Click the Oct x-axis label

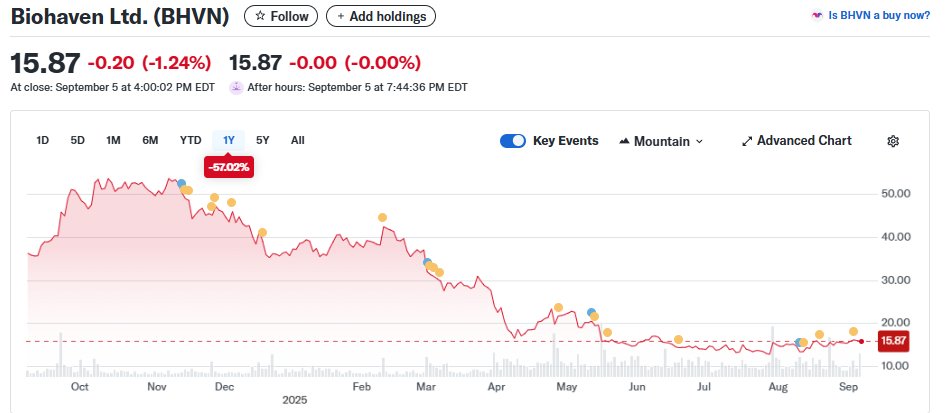(80, 387)
